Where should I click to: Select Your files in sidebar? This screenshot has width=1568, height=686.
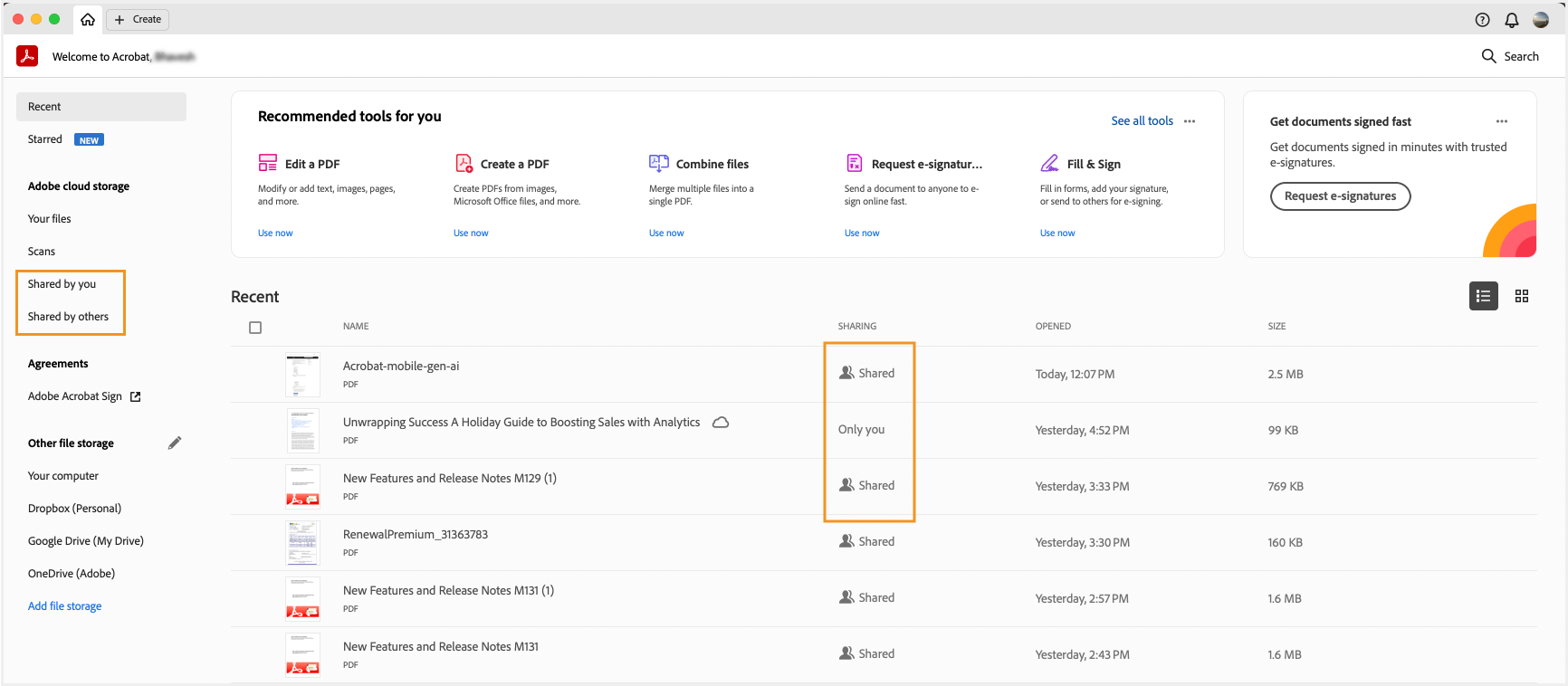[x=50, y=219]
